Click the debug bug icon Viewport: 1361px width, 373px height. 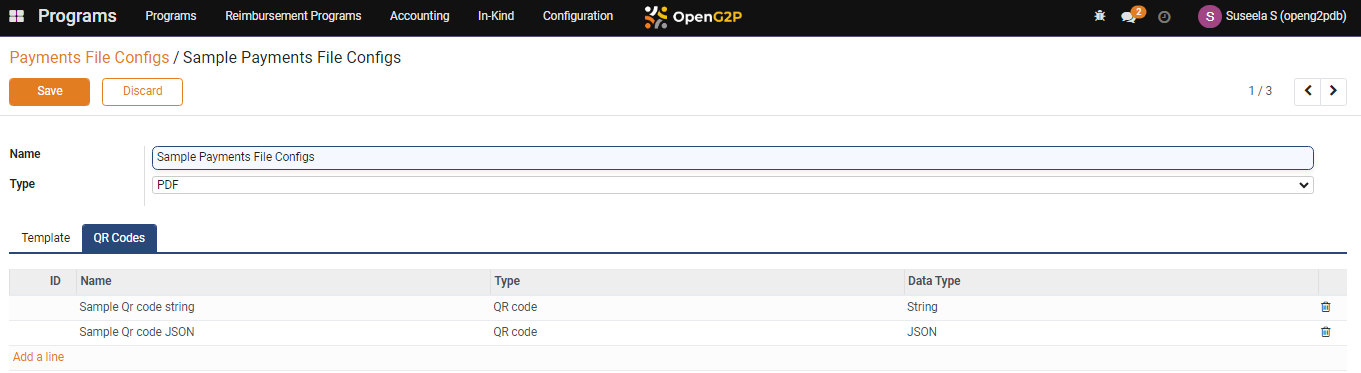(x=1100, y=16)
